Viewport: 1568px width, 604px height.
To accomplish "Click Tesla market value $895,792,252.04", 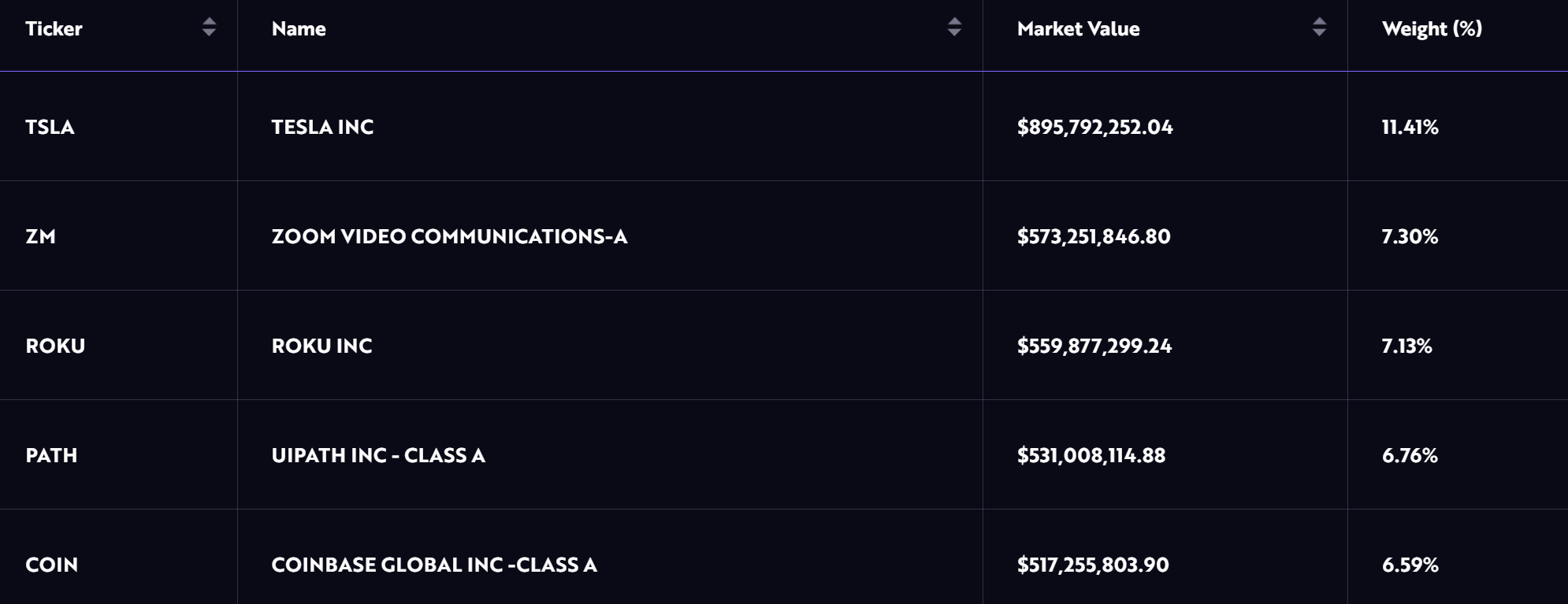I will coord(1094,127).
